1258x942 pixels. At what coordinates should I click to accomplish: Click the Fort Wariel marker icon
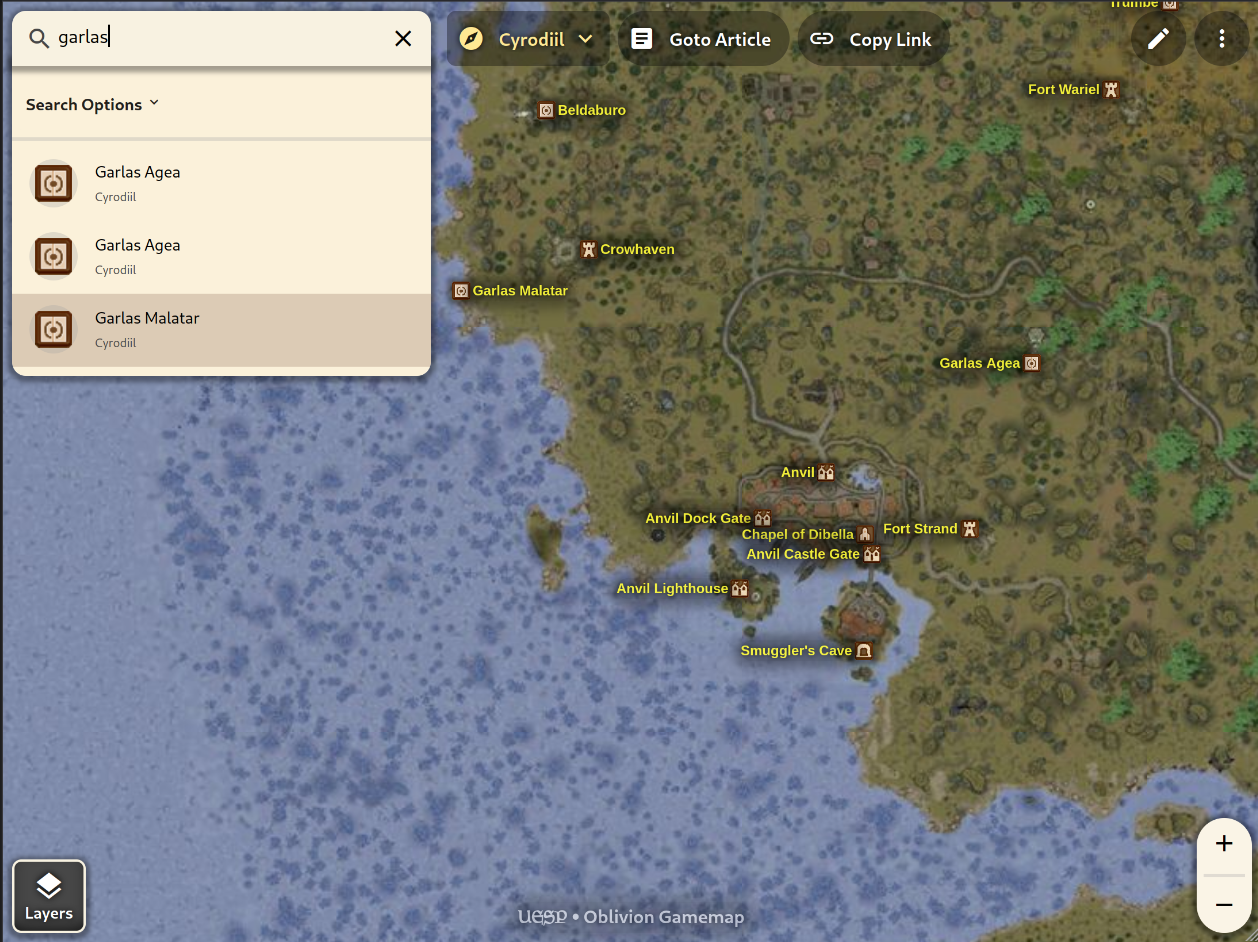click(1111, 89)
